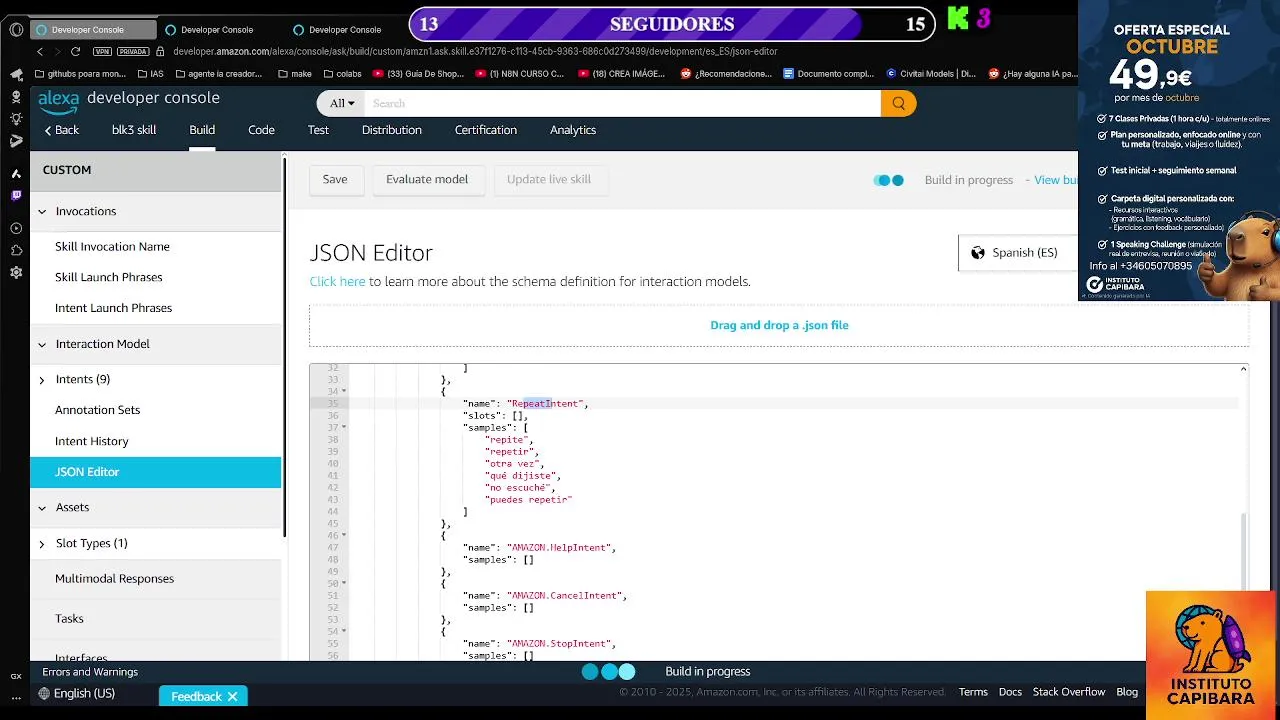Image resolution: width=1280 pixels, height=720 pixels.
Task: Collapse the Assets section
Action: 42,508
